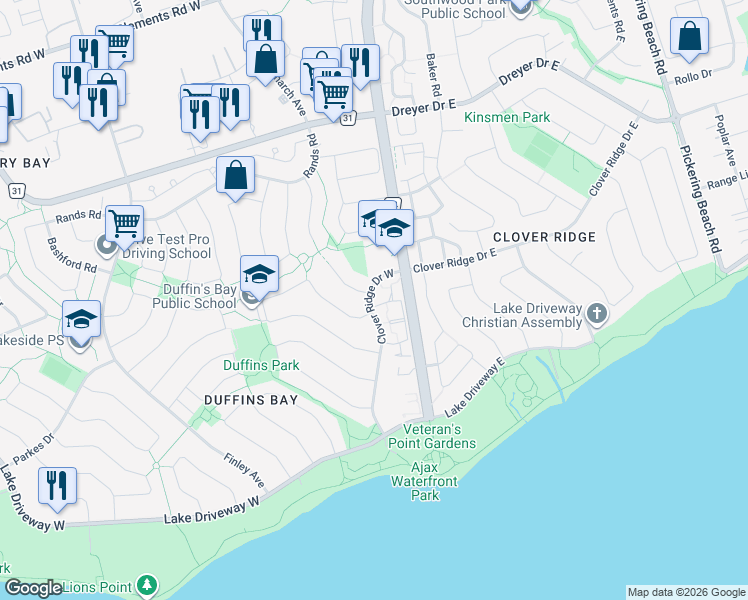Open the Ajax Waterfront Park label
This screenshot has height=600, width=748.
[x=425, y=481]
